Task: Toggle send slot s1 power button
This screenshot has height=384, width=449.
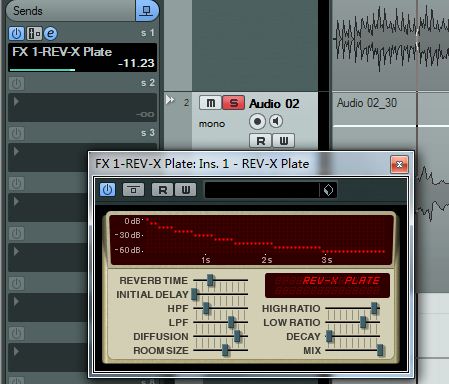Action: click(x=16, y=33)
